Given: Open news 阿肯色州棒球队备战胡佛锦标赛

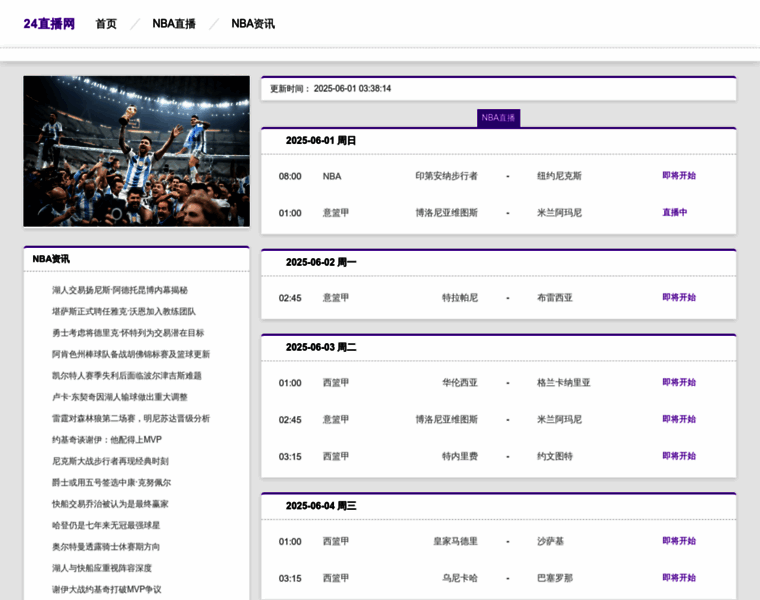Looking at the screenshot, I should point(131,354).
